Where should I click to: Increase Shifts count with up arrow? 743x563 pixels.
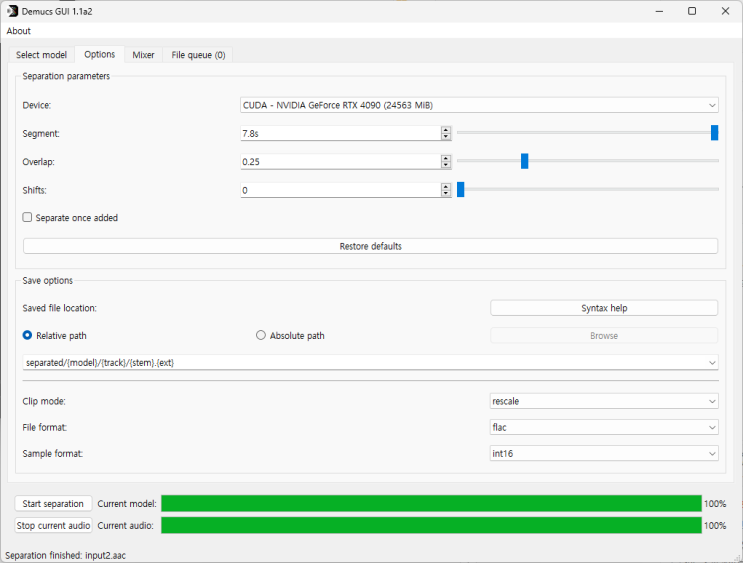pyautogui.click(x=445, y=187)
